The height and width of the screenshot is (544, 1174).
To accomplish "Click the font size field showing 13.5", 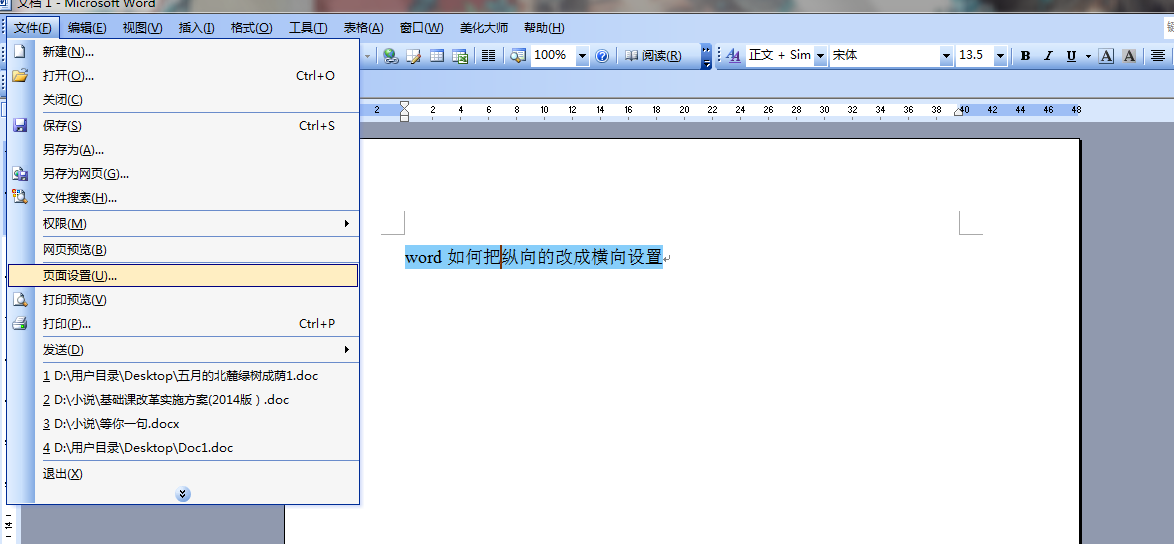I will [x=975, y=55].
